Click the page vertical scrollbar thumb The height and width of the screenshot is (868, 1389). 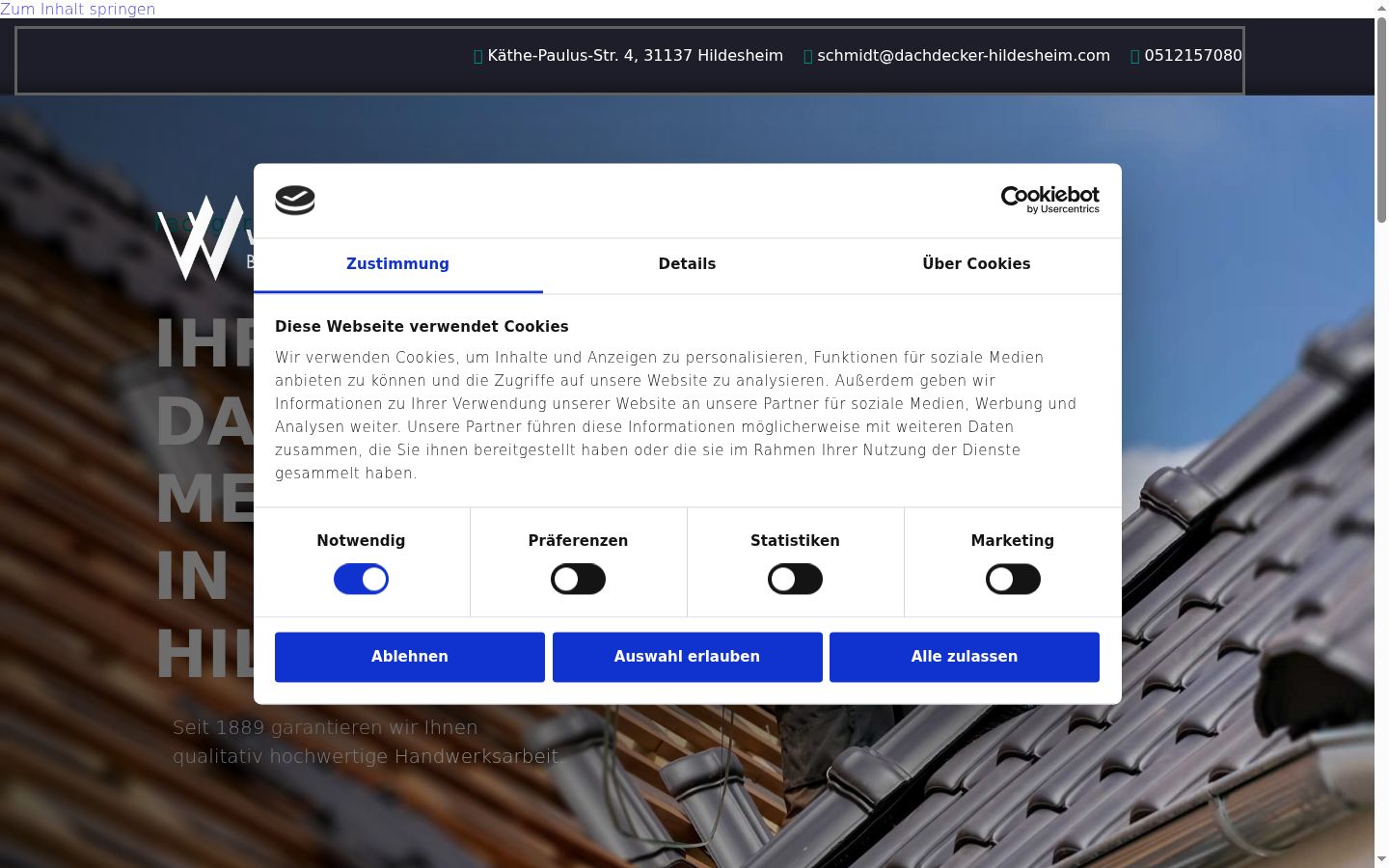tap(1381, 121)
